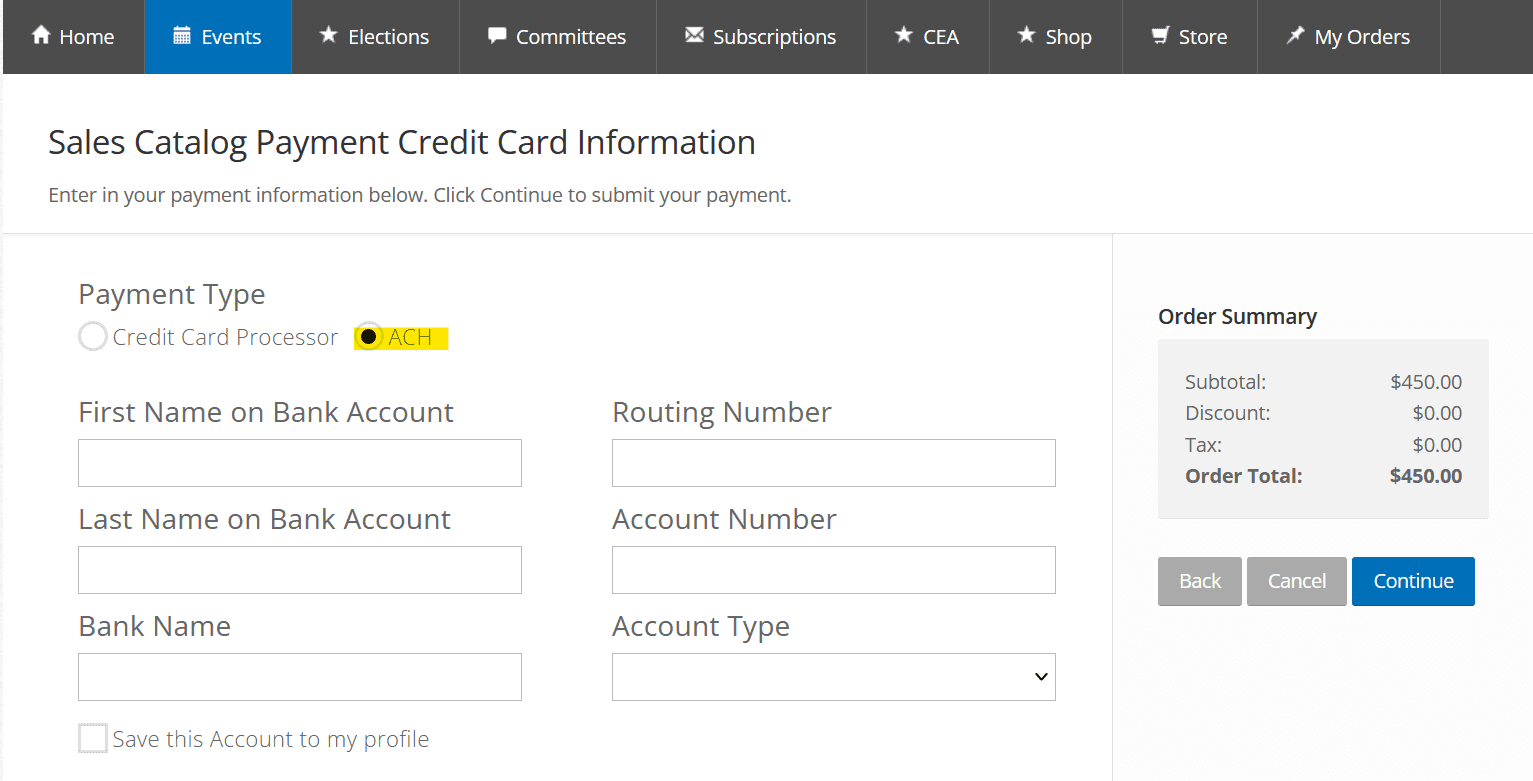1533x781 pixels.
Task: Click the Store shopping cart icon
Action: tap(1160, 35)
